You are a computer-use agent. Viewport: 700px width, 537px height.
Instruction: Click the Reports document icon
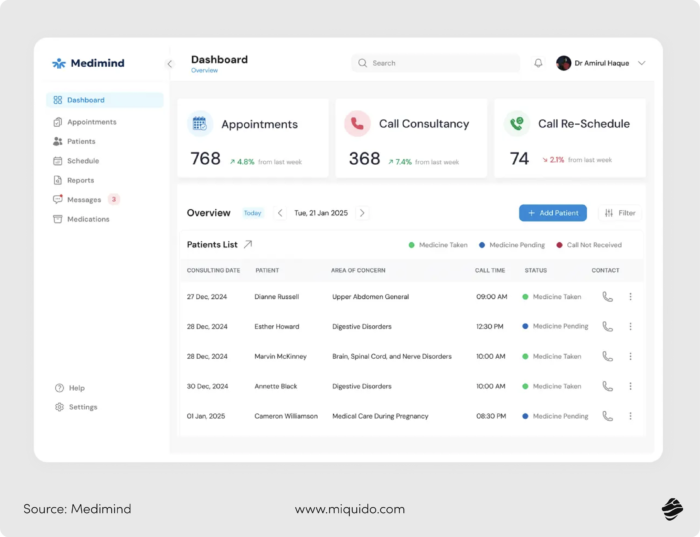click(58, 180)
